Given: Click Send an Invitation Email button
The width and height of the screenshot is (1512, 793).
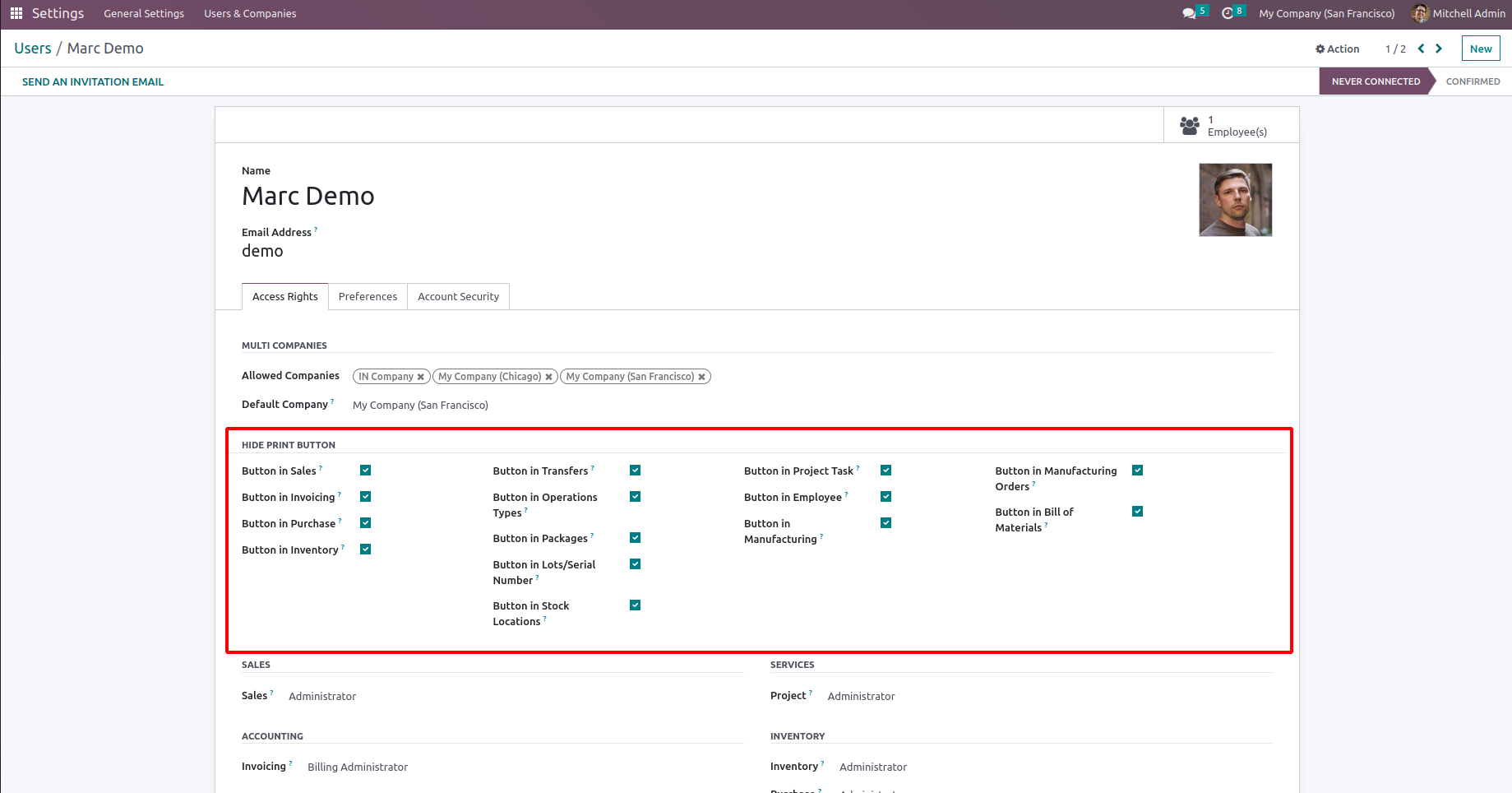Looking at the screenshot, I should point(93,81).
